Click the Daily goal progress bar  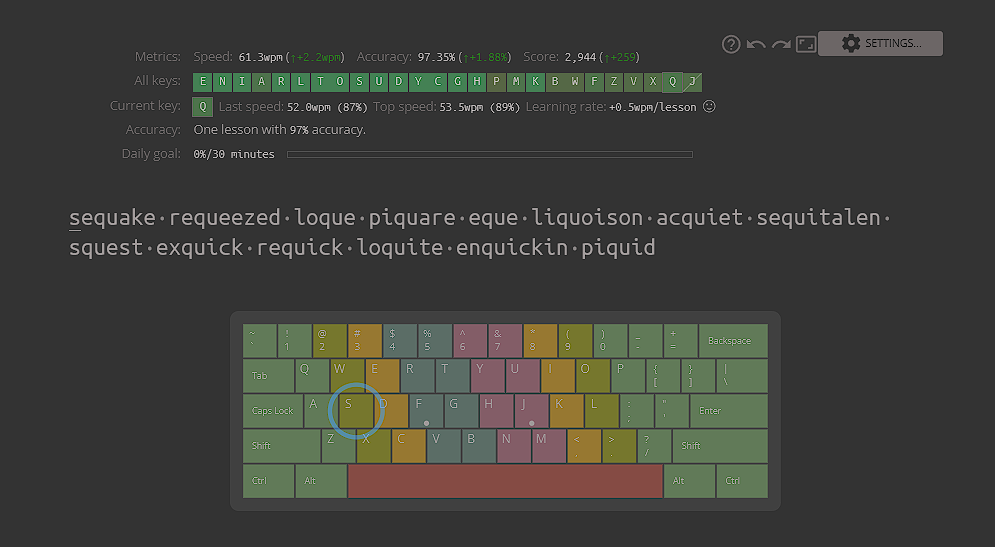[x=489, y=154]
